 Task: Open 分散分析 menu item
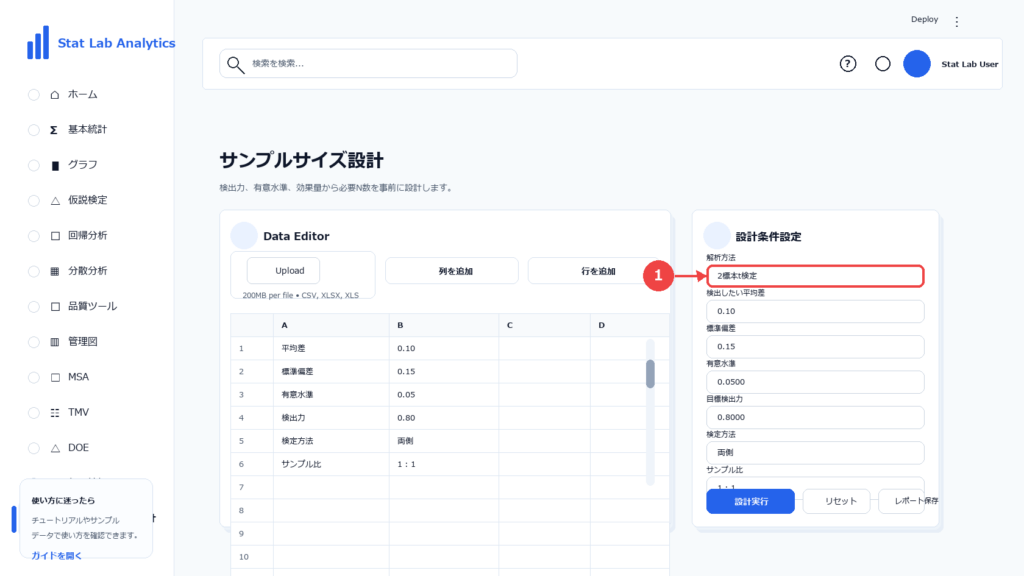pos(88,271)
